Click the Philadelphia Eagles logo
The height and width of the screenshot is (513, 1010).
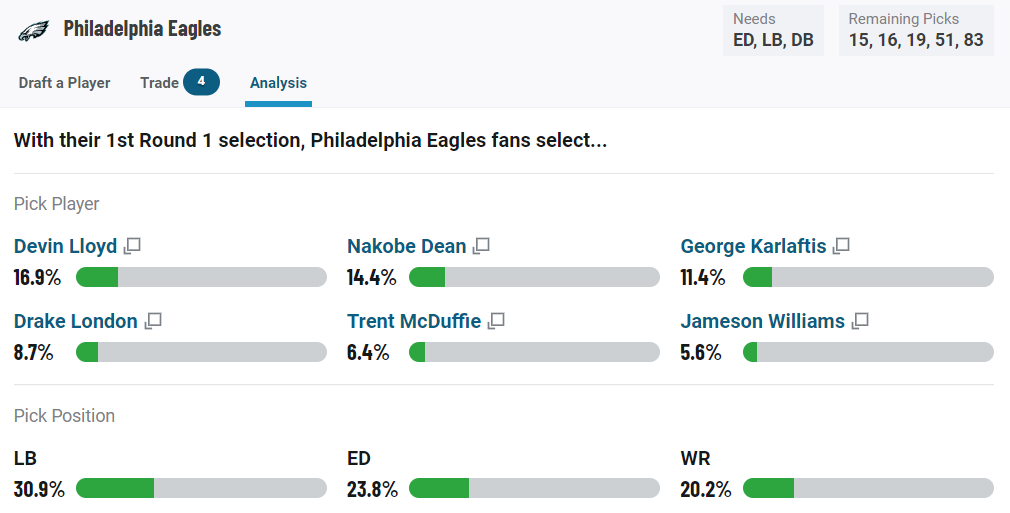click(x=33, y=30)
